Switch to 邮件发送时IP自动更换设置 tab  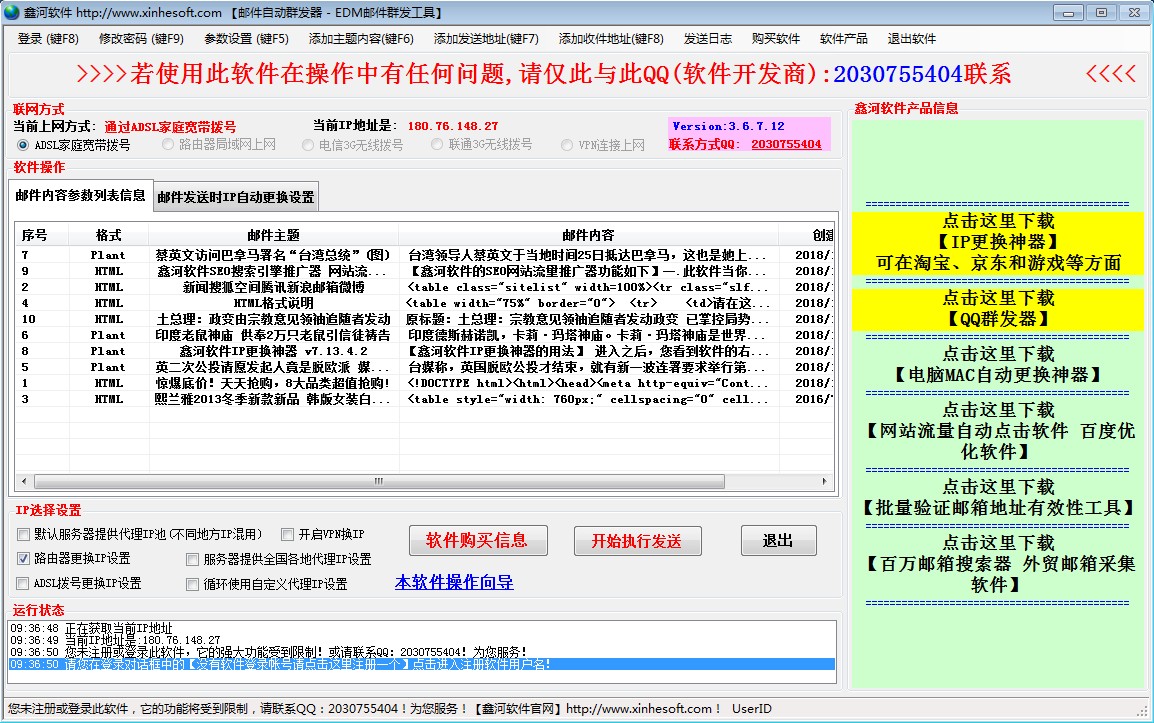(x=236, y=197)
